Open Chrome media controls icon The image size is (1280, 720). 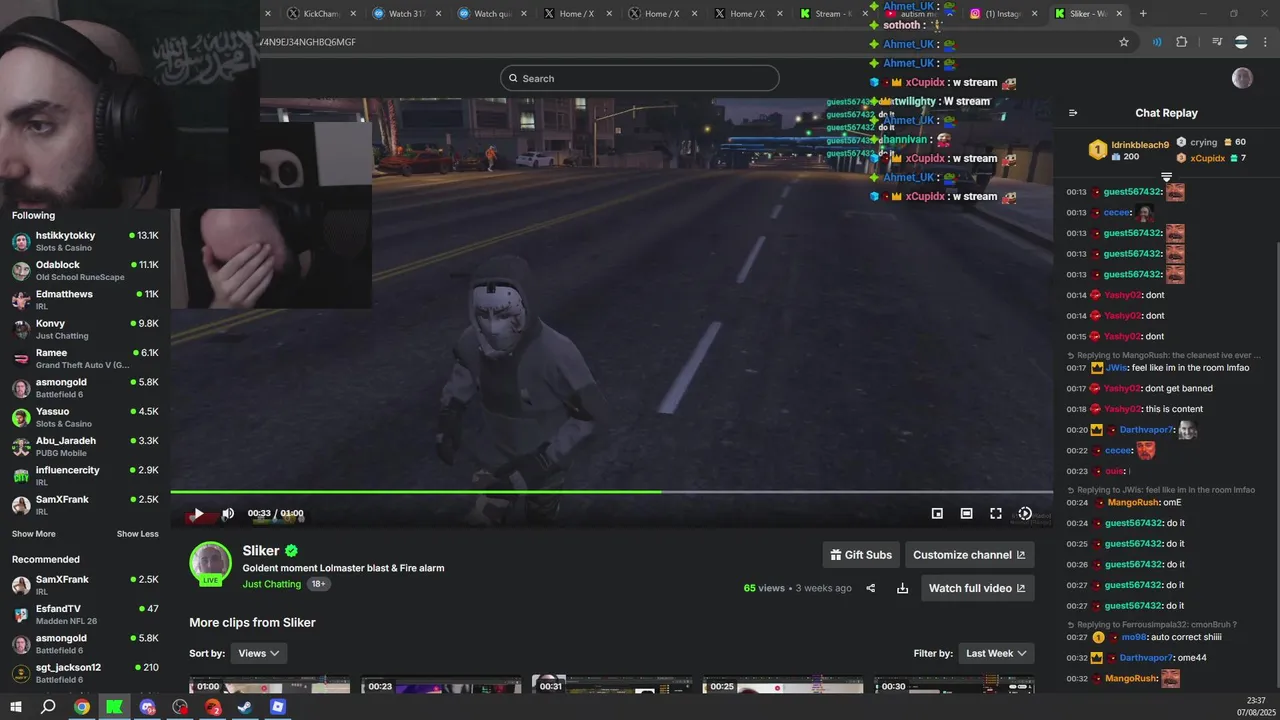pos(1217,42)
